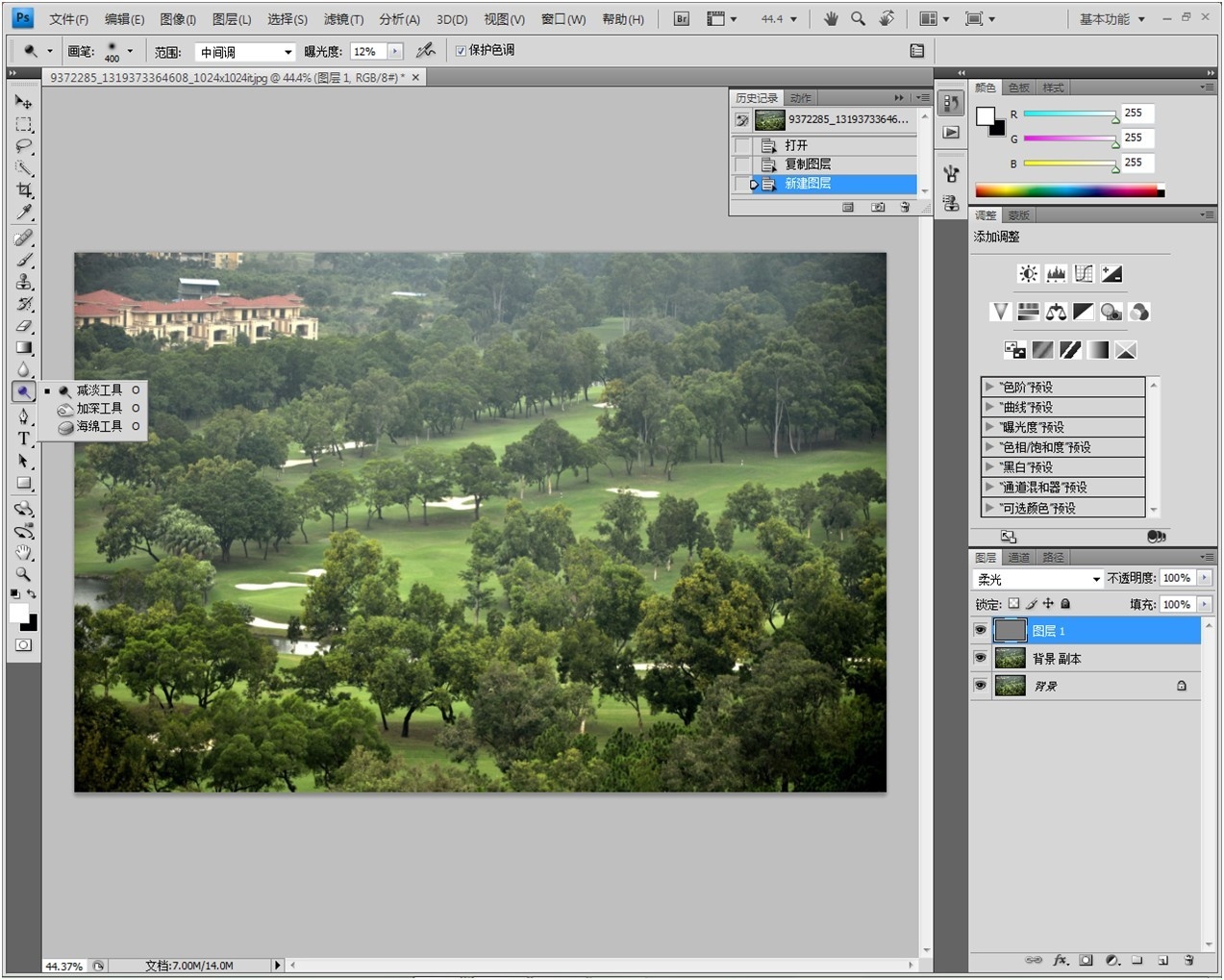Toggle visibility of 图层 1
This screenshot has width=1224, height=980.
tap(980, 630)
